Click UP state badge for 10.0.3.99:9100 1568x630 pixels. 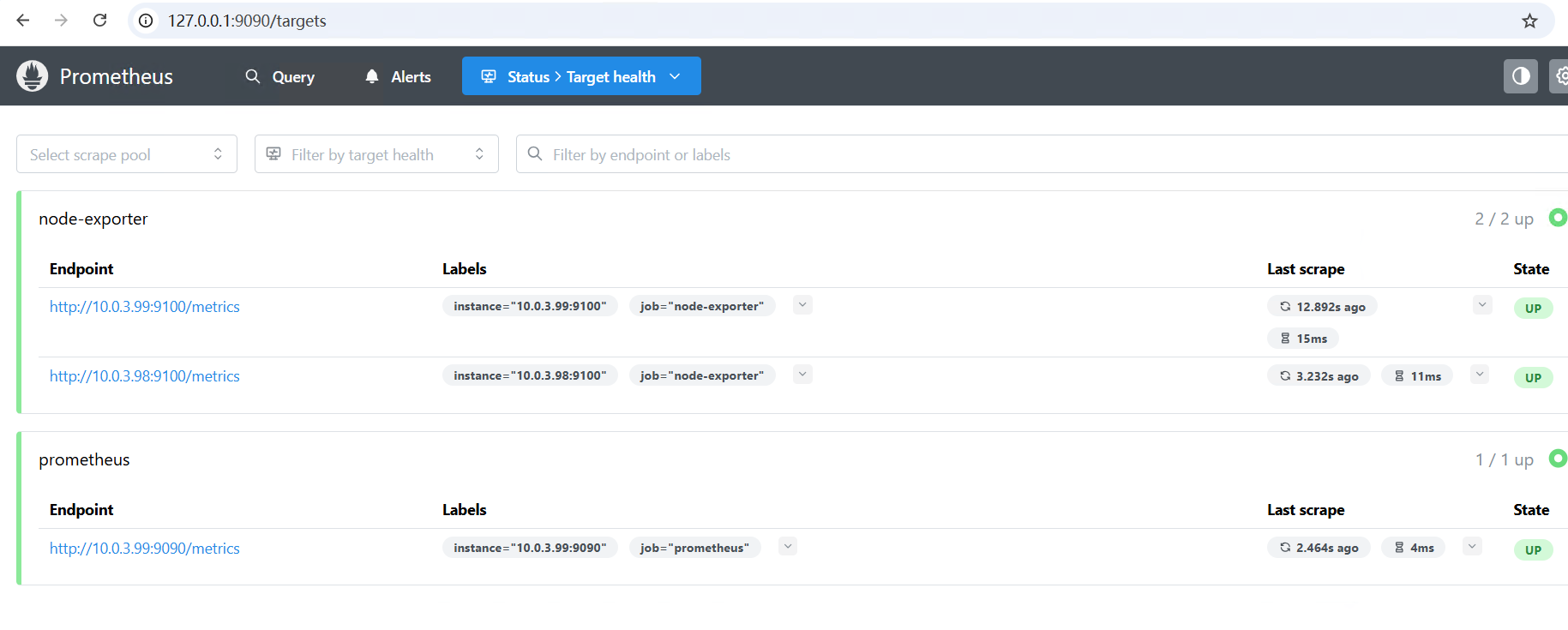coord(1534,309)
